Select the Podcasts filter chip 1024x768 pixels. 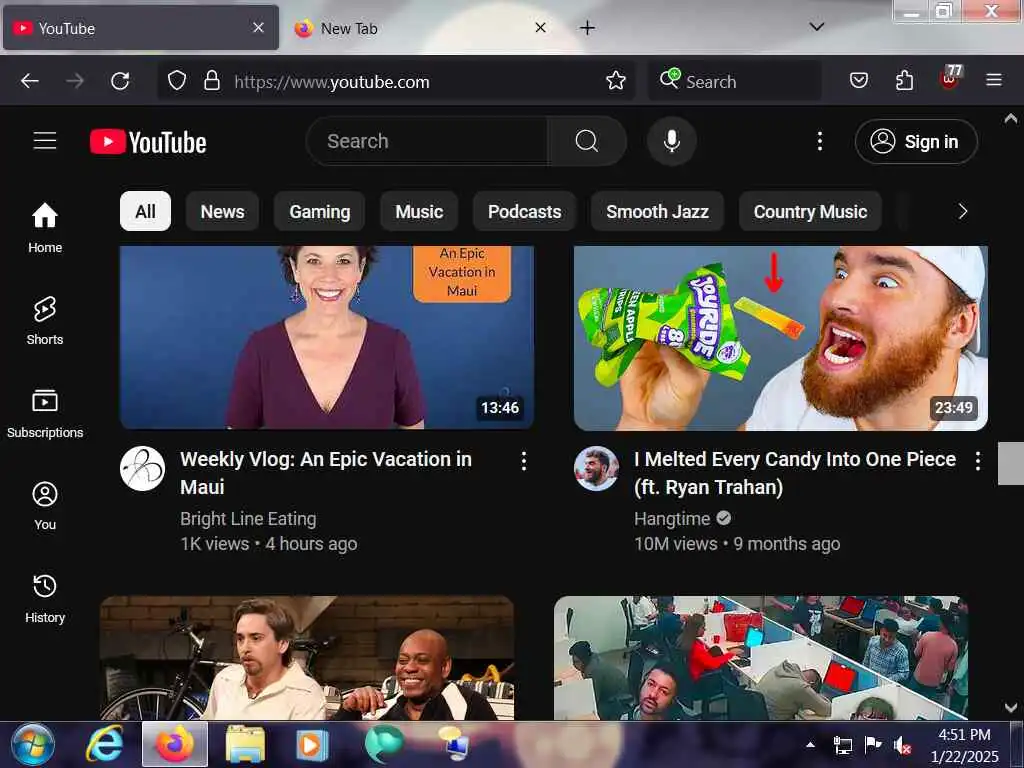click(x=524, y=212)
